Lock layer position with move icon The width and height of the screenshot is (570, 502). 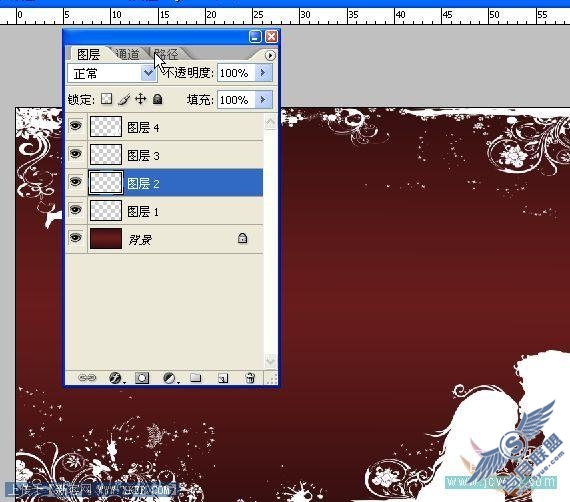[x=141, y=99]
